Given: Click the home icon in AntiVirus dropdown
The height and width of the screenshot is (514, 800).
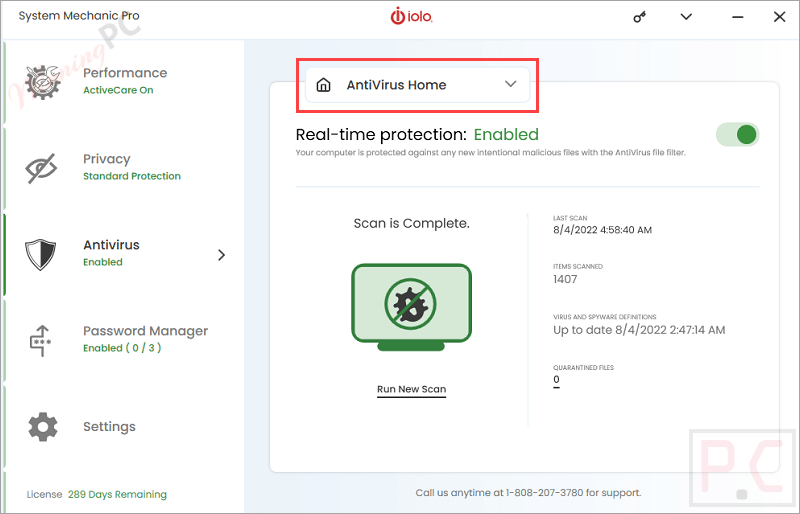Looking at the screenshot, I should click(x=323, y=85).
